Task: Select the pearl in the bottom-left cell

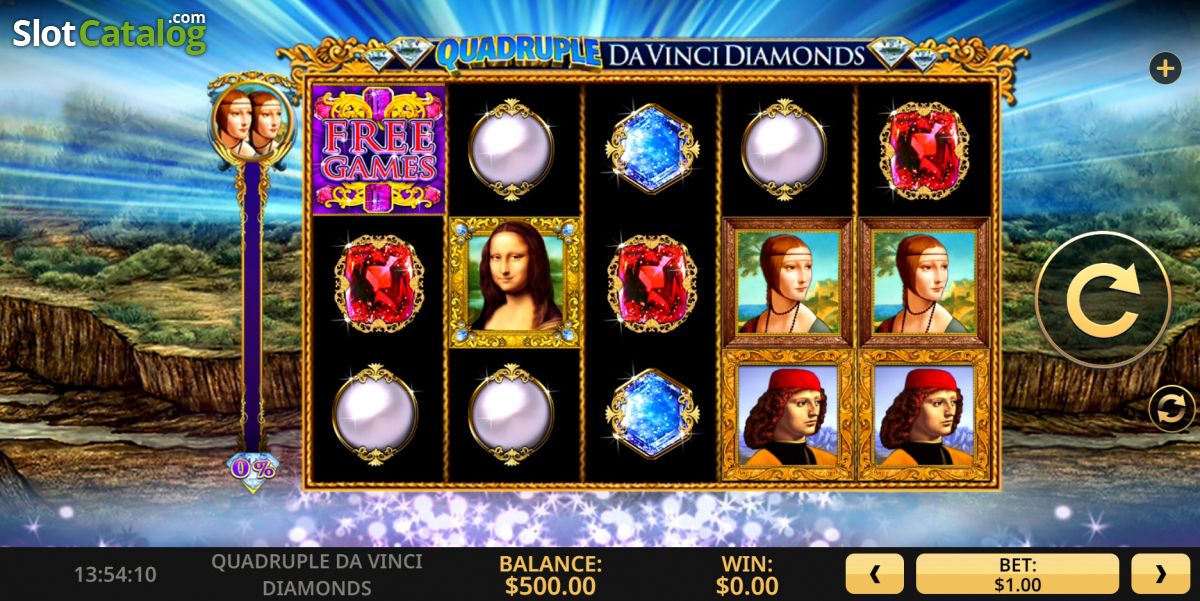Action: pyautogui.click(x=376, y=413)
